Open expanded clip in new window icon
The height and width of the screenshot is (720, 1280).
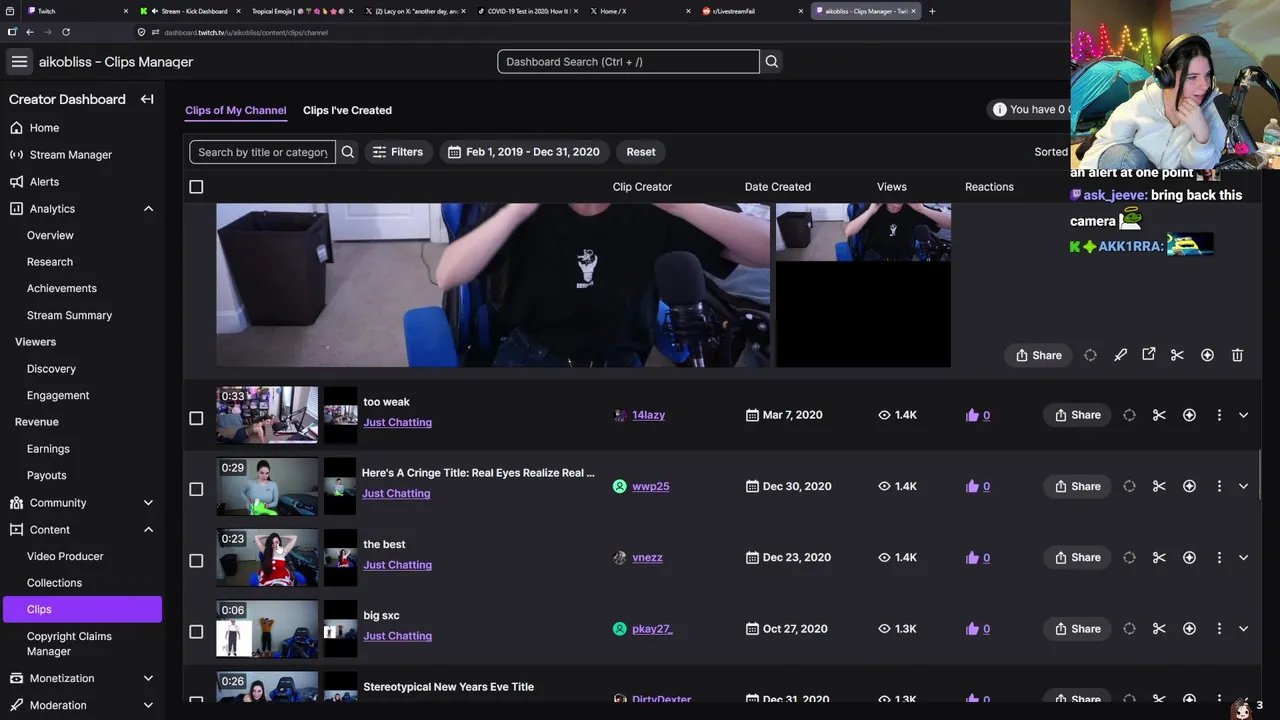pos(1149,354)
